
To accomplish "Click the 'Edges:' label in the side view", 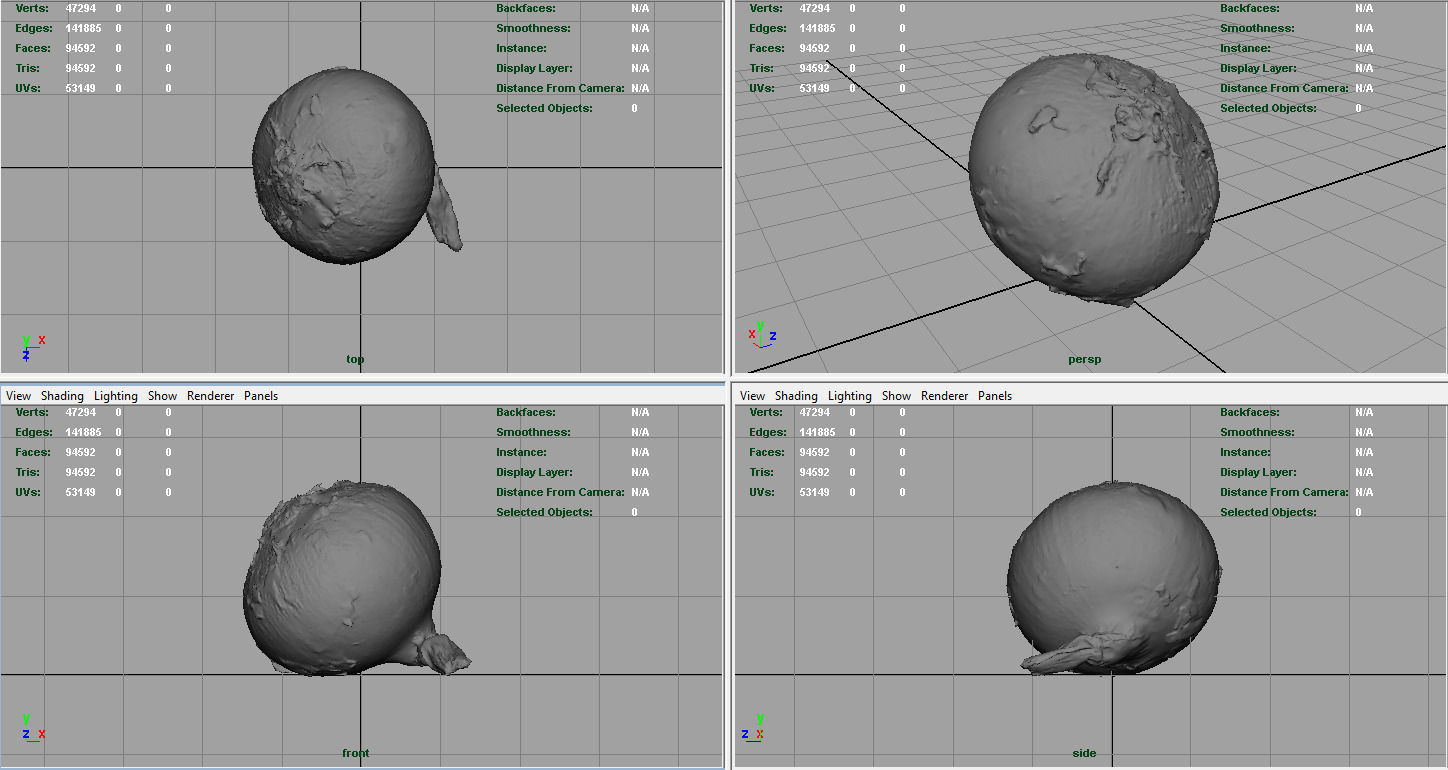I will 767,432.
